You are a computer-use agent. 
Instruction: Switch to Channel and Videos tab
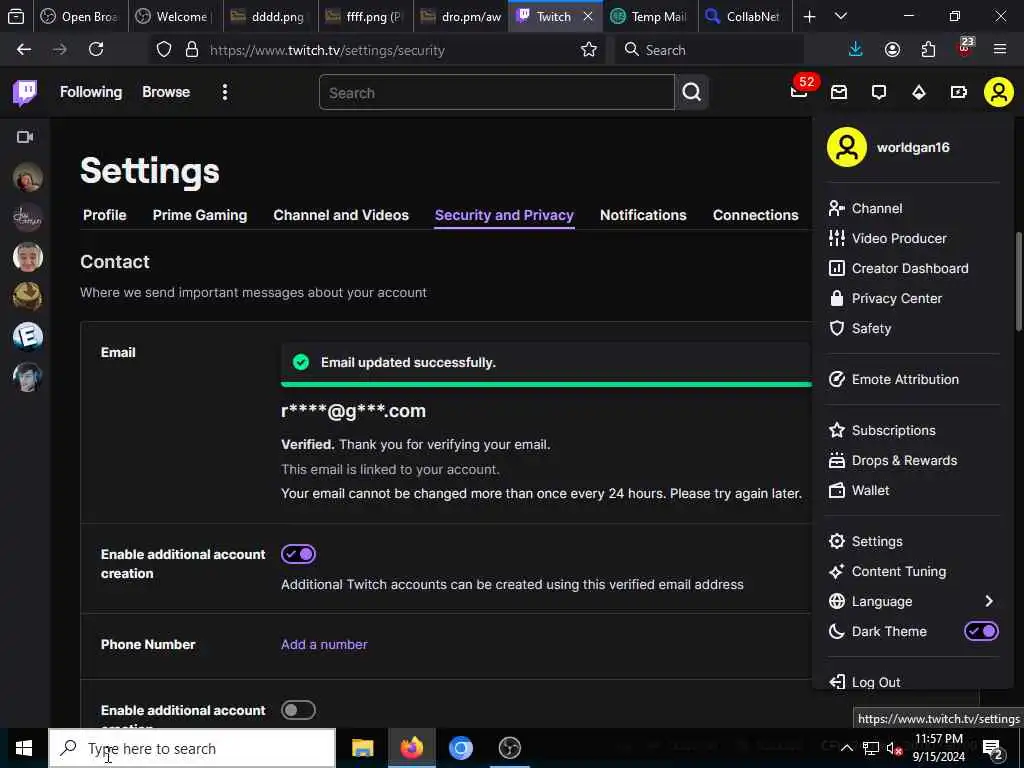(341, 215)
